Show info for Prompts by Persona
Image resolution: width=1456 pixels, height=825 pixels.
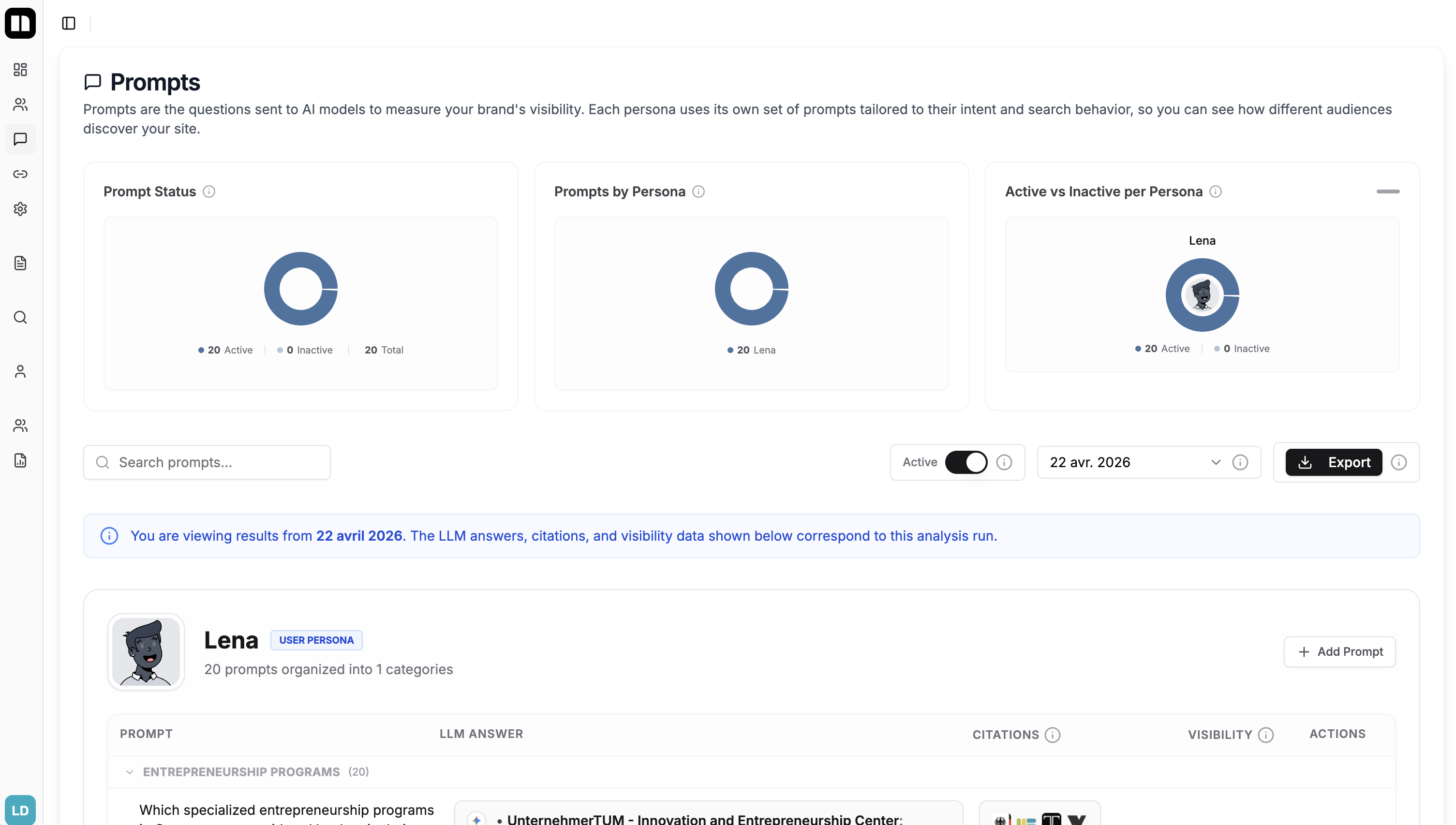(698, 192)
